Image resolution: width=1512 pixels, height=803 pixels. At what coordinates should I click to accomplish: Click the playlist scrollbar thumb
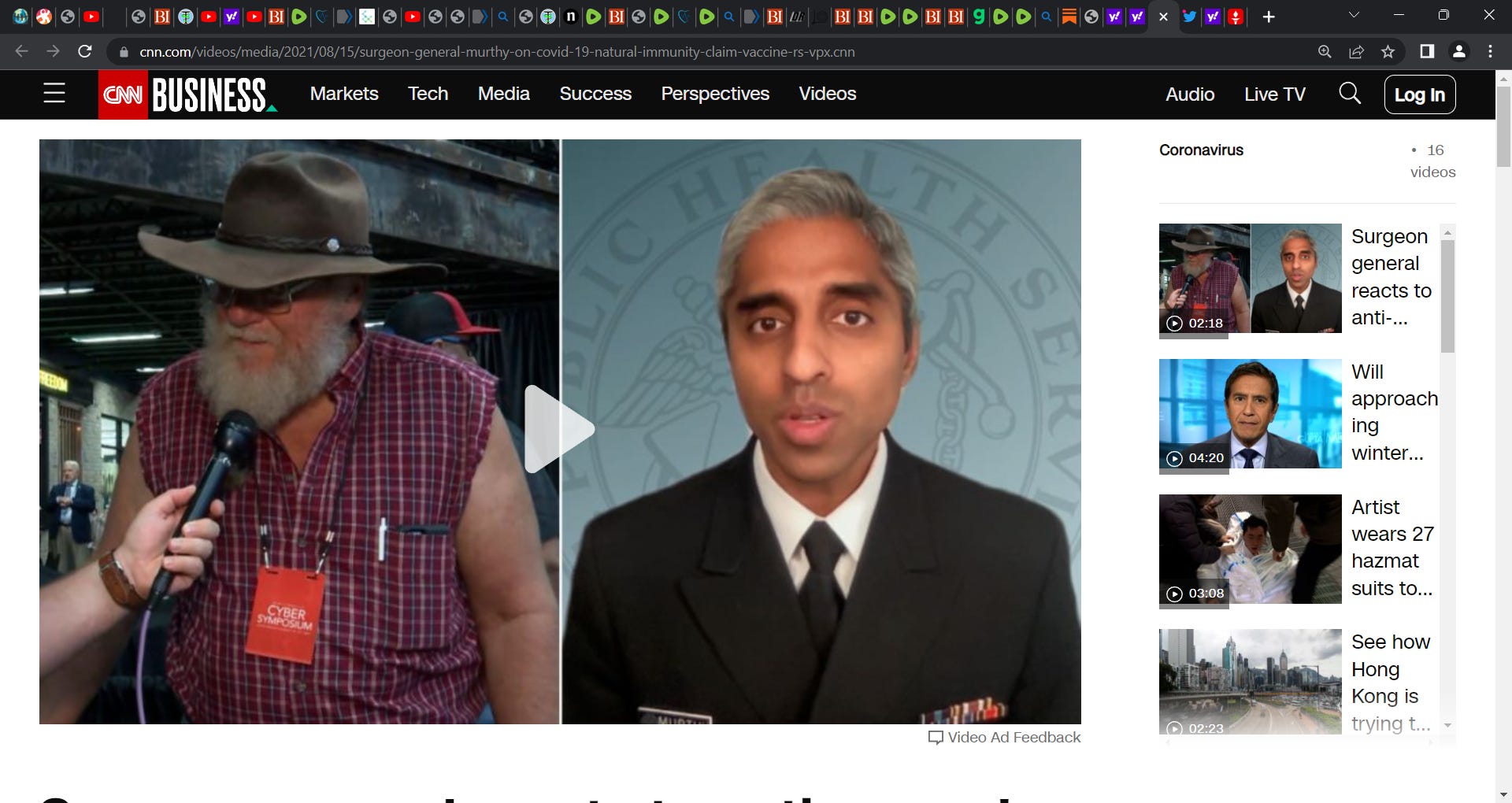click(1447, 296)
